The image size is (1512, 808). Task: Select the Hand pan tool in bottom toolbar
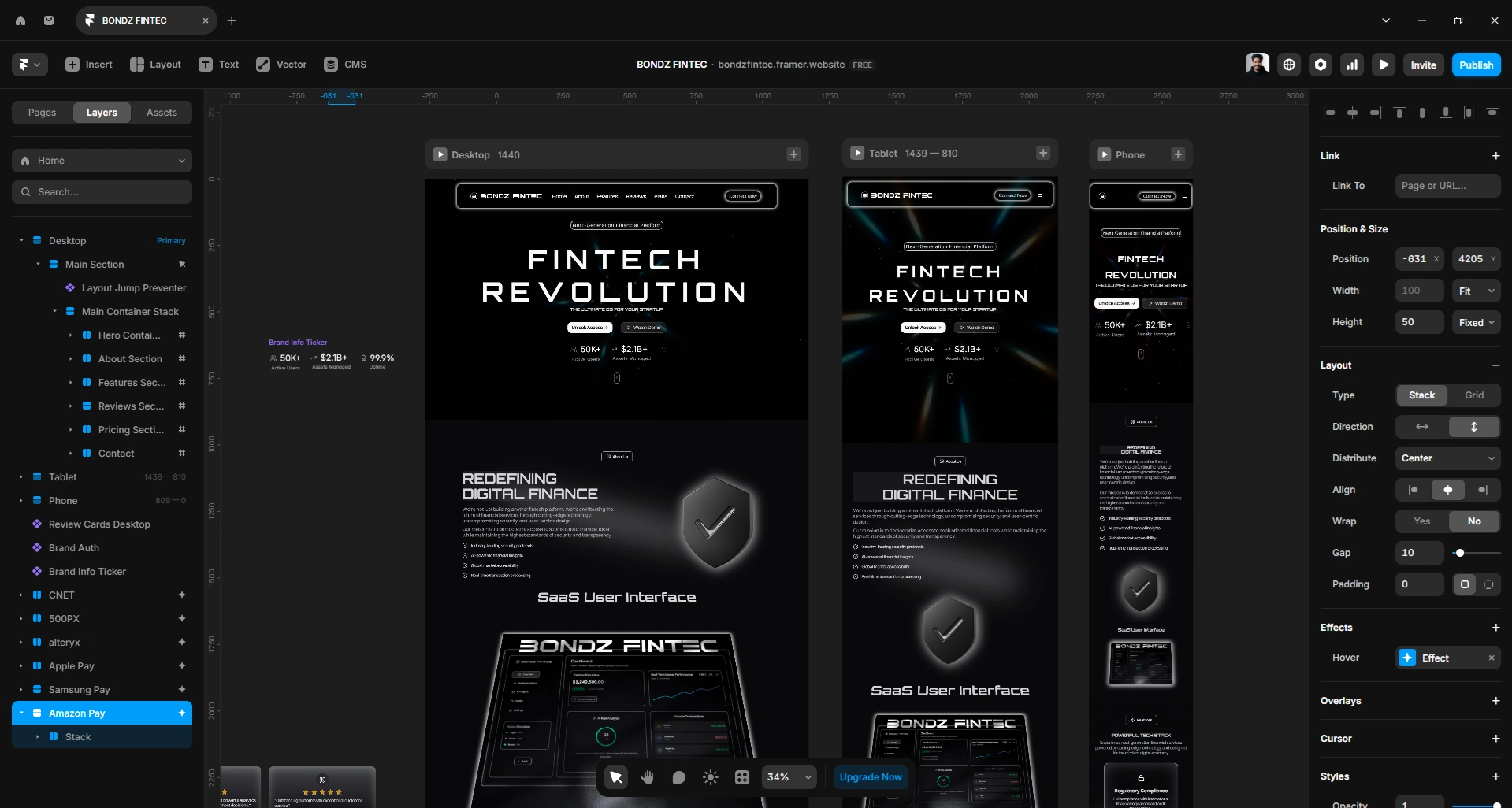pyautogui.click(x=647, y=777)
